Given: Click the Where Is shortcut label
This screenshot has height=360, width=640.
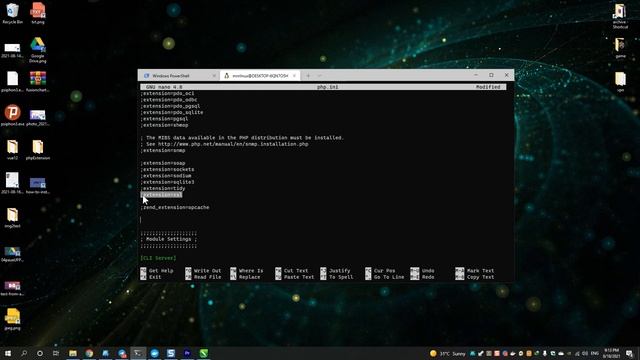Looking at the screenshot, I should (251, 271).
